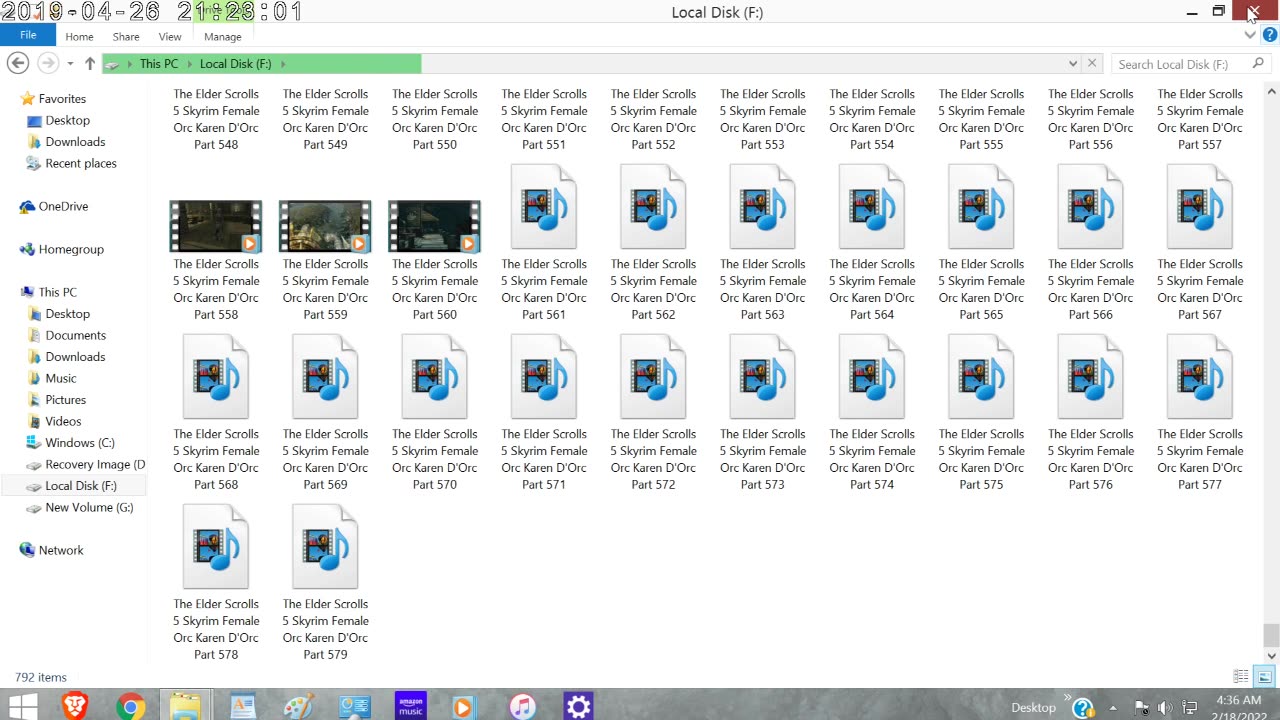Open Documents under This PC
Image resolution: width=1280 pixels, height=720 pixels.
pos(75,335)
